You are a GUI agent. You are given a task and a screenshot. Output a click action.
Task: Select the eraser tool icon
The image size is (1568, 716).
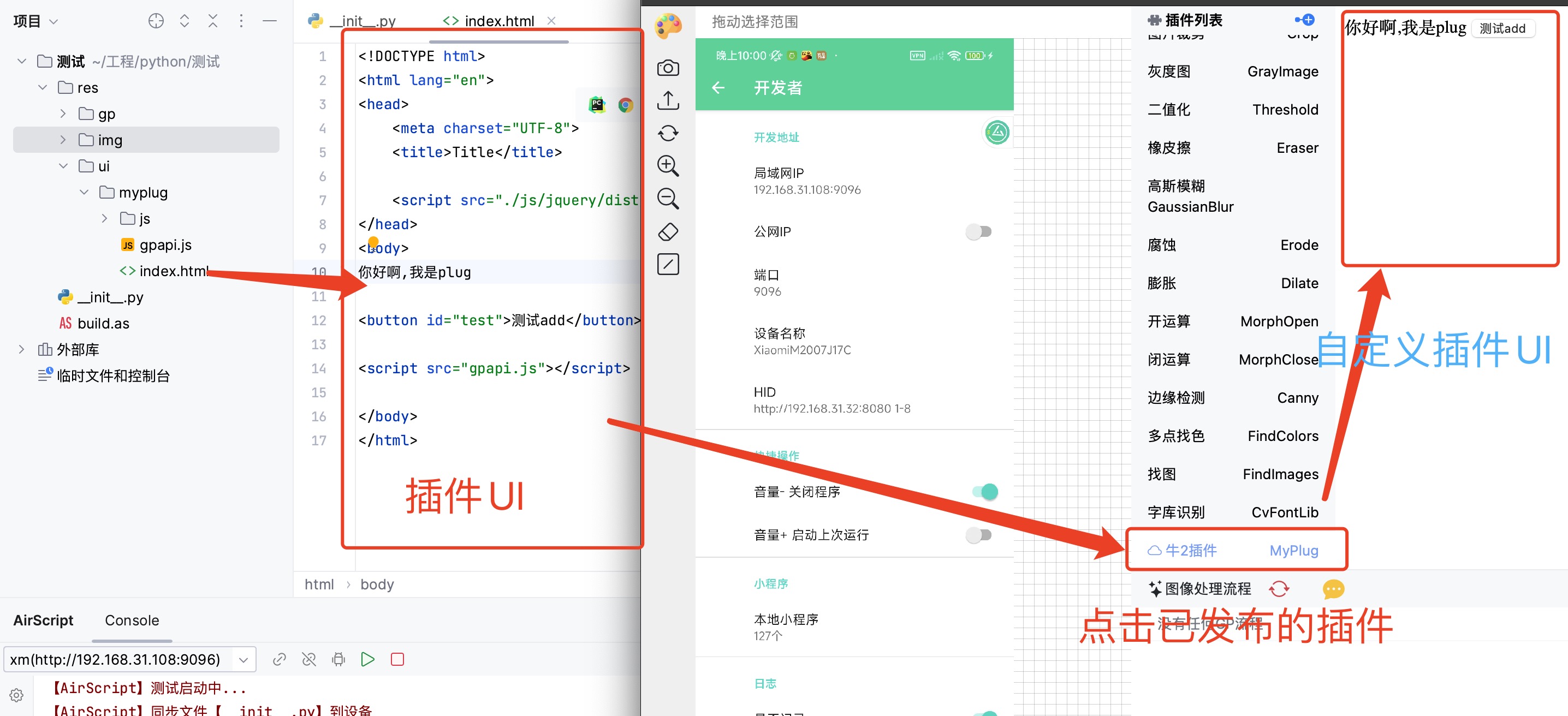click(668, 231)
